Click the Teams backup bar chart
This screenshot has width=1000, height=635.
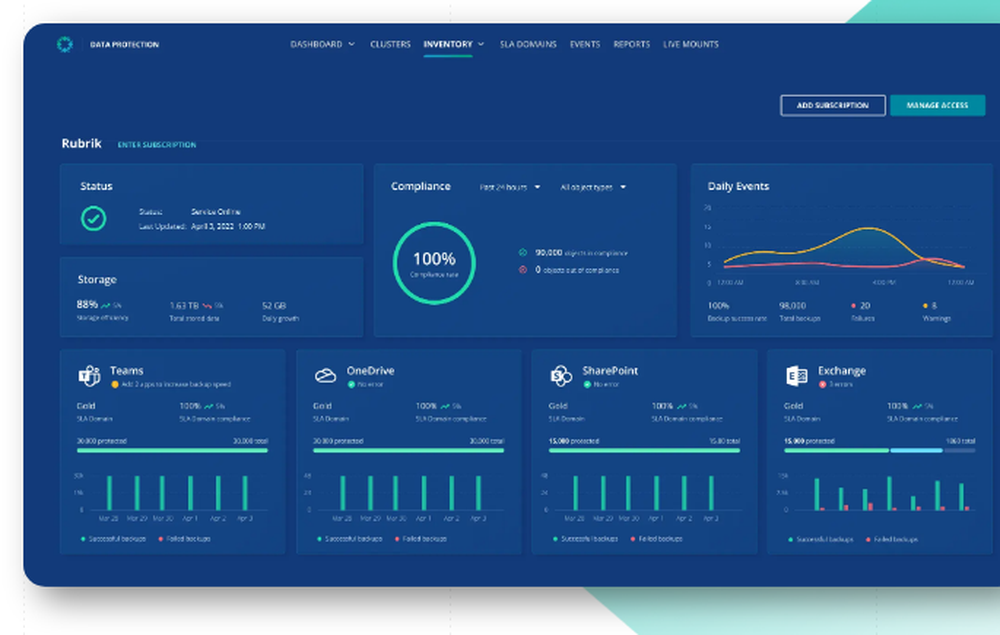(x=172, y=497)
